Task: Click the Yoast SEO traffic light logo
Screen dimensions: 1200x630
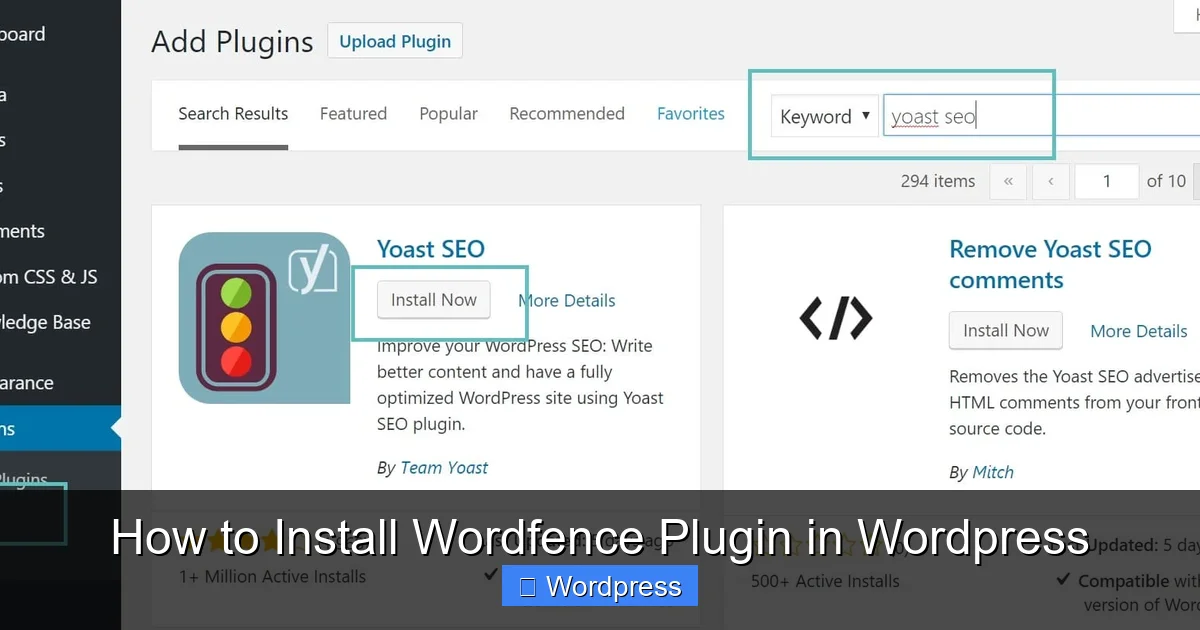Action: (263, 318)
